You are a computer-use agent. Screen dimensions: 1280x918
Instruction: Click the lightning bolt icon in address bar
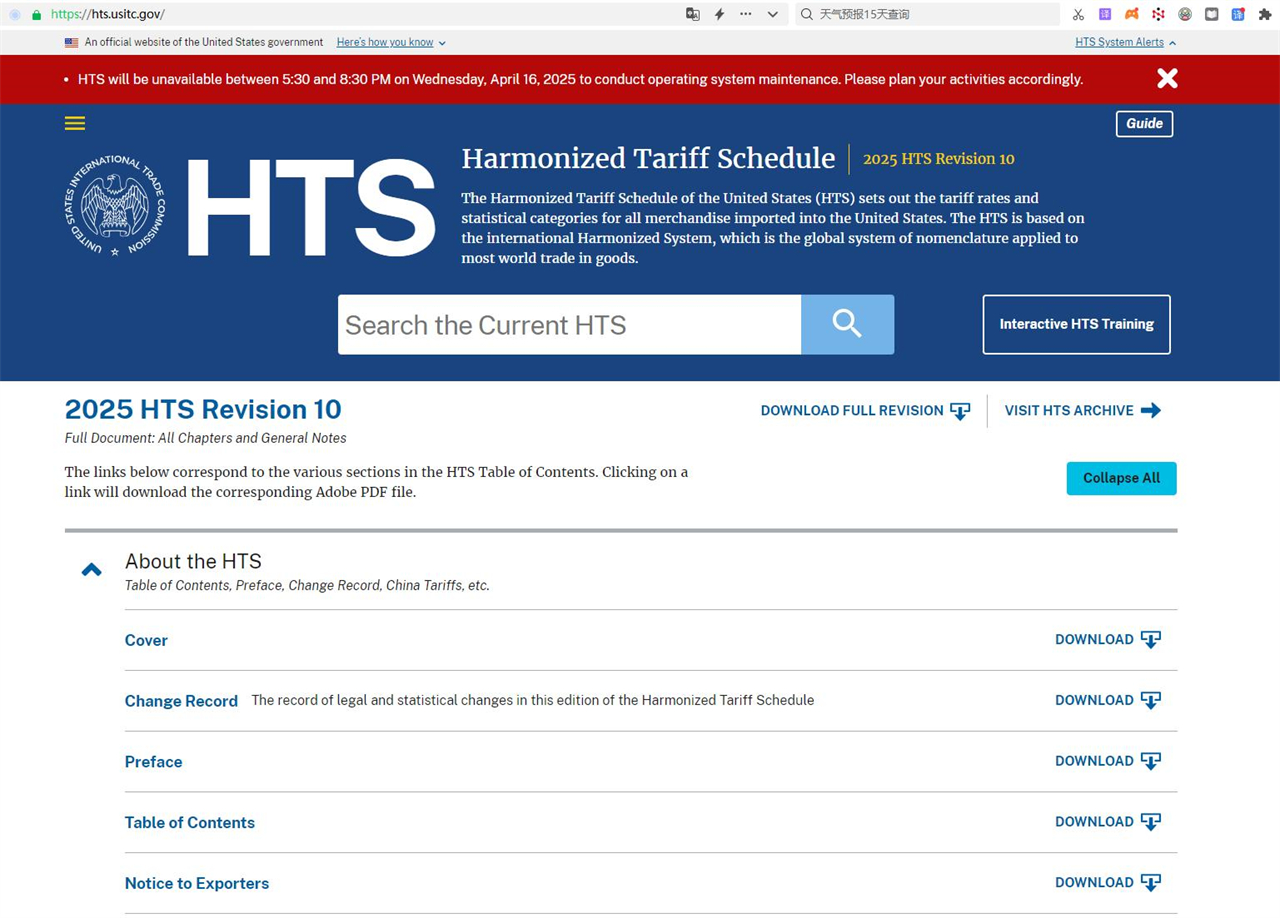click(719, 14)
